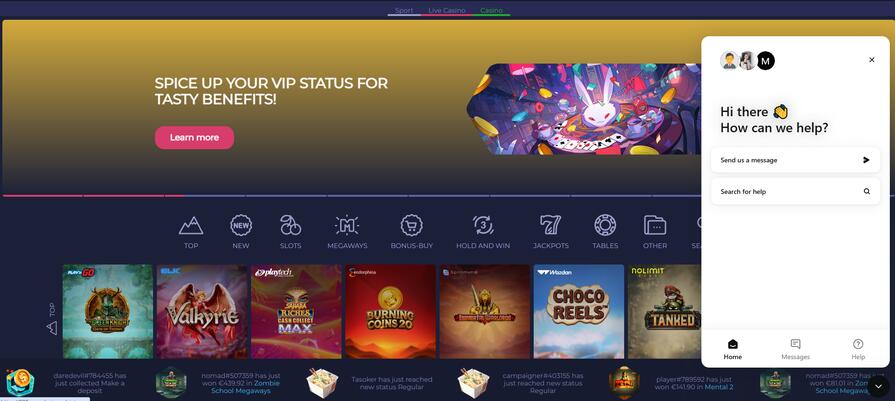Screen dimensions: 895x401
Task: Open the OTHER folder category icon
Action: click(655, 225)
